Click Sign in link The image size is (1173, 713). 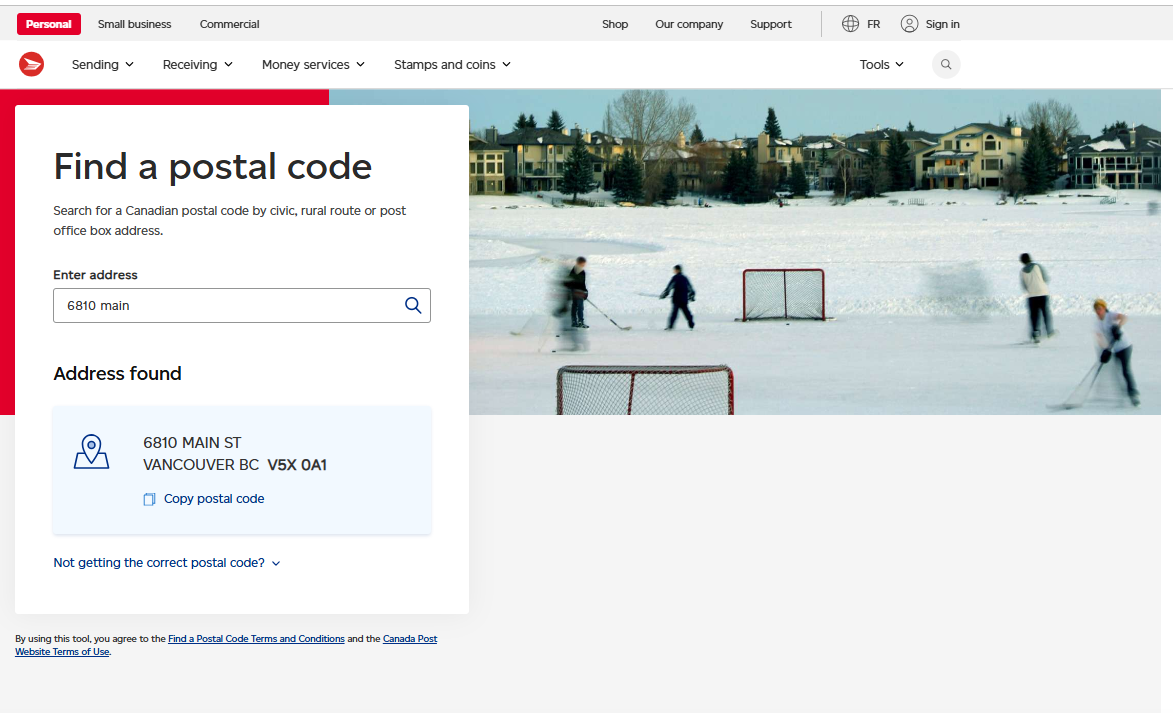[x=943, y=24]
